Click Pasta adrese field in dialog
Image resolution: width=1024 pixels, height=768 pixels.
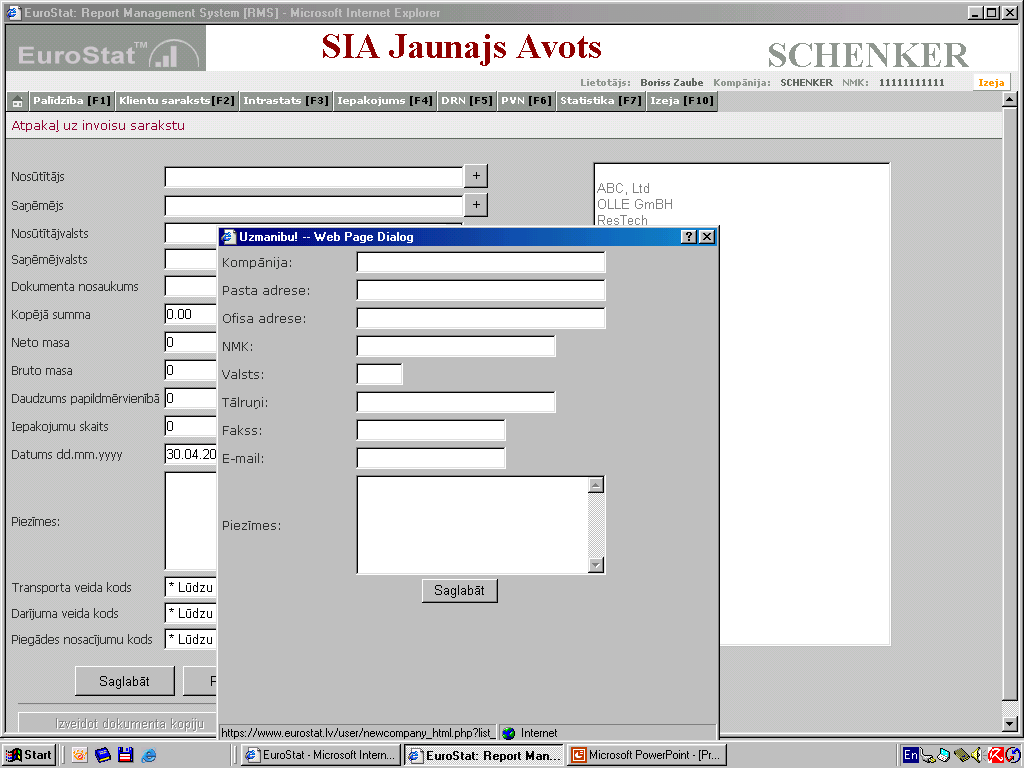[481, 291]
